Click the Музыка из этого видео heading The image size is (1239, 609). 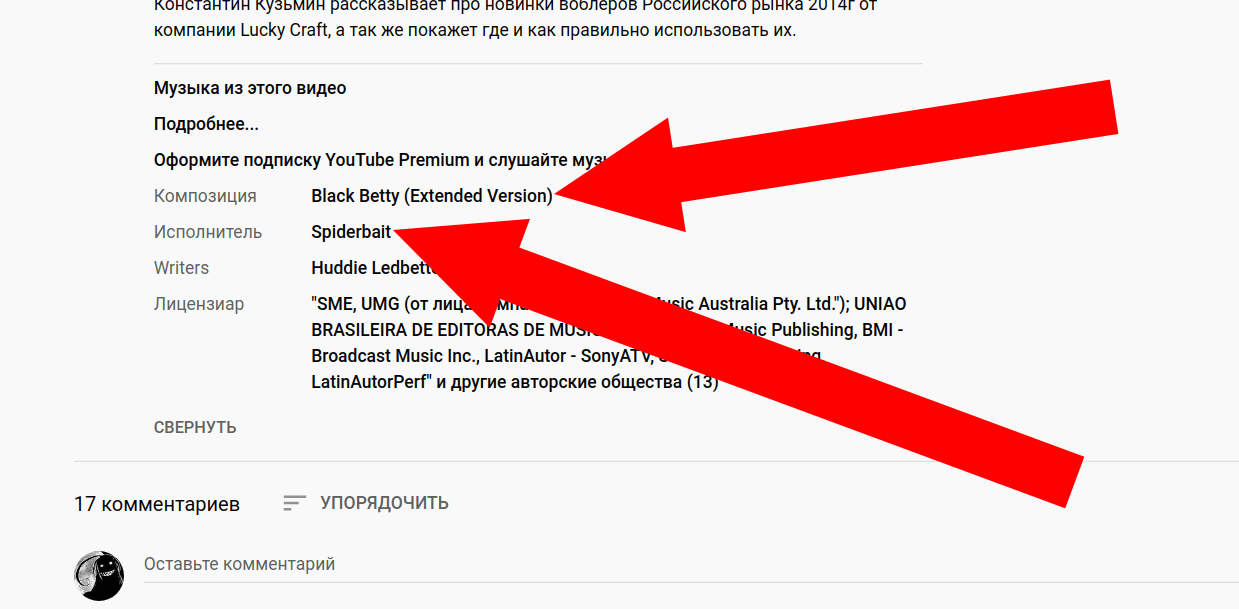(x=250, y=88)
